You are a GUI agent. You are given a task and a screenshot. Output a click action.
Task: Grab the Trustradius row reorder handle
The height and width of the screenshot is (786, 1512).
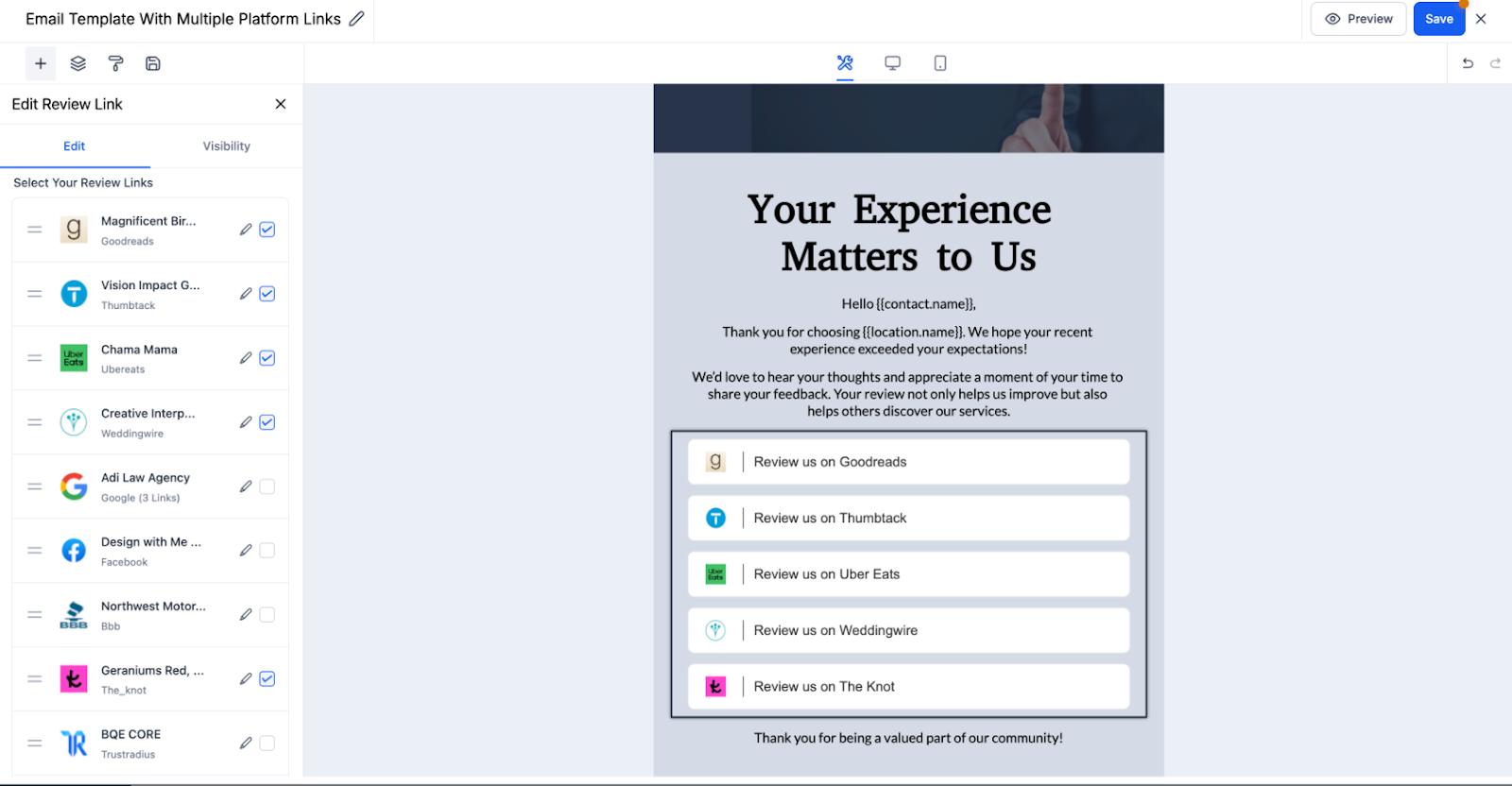pyautogui.click(x=35, y=743)
